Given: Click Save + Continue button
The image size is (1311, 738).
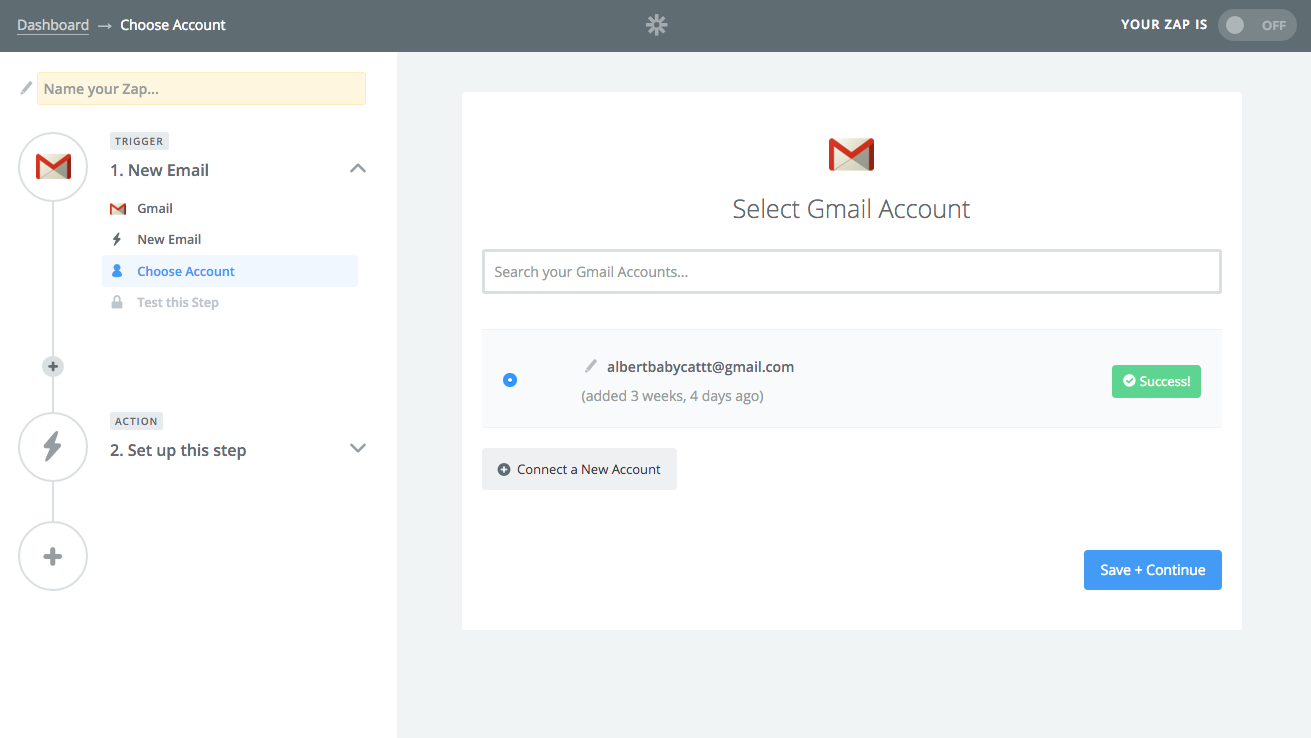Looking at the screenshot, I should coord(1152,570).
